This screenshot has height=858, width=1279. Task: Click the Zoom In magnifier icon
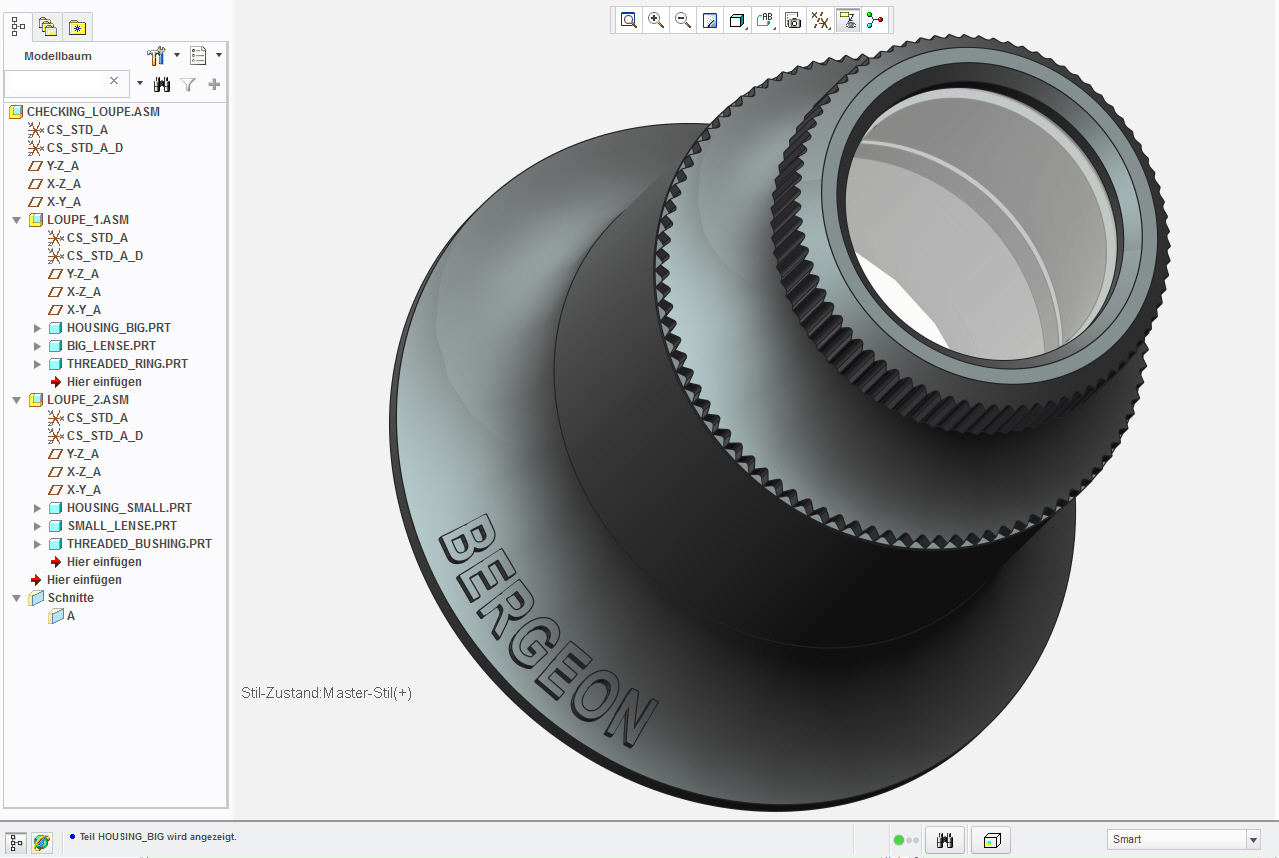pos(656,20)
